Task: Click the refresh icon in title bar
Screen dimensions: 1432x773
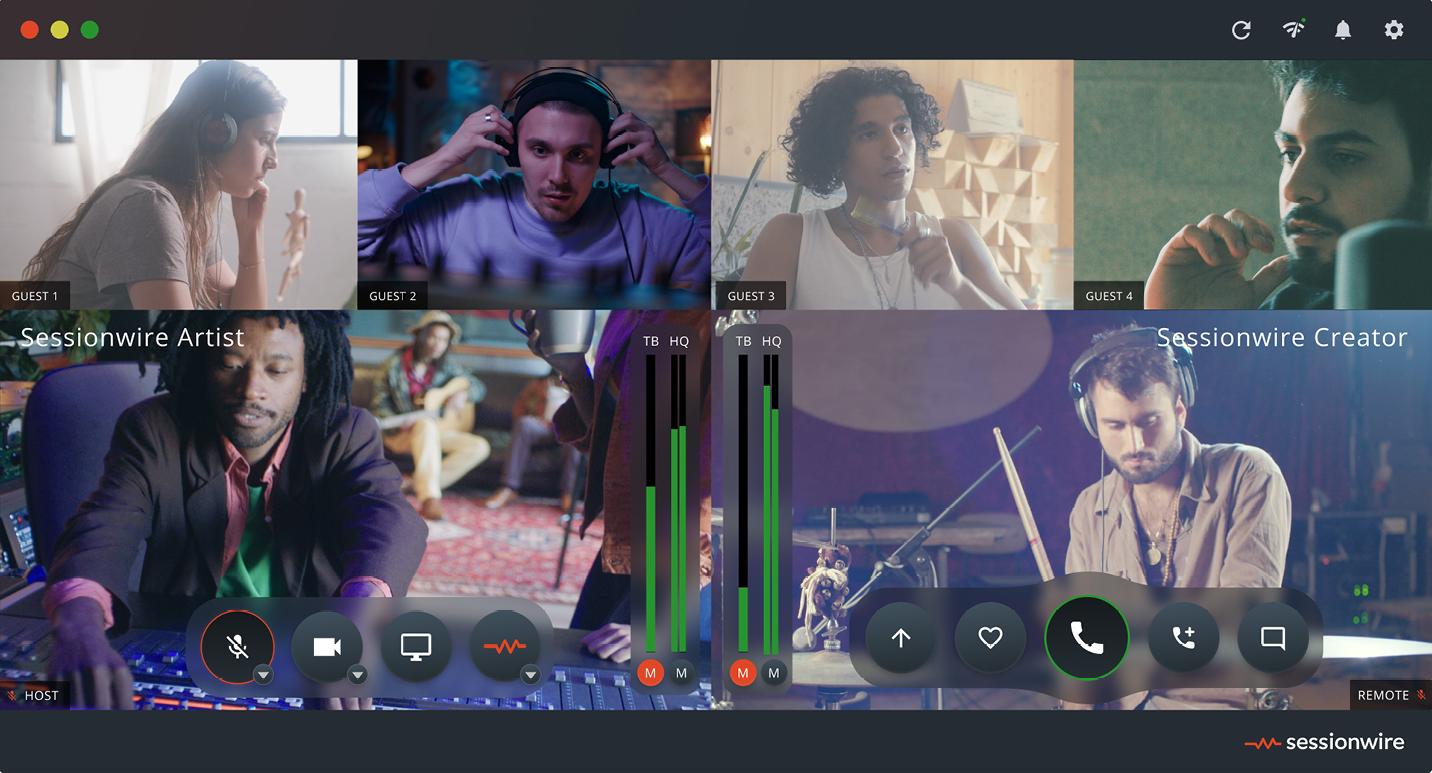Action: pos(1241,30)
